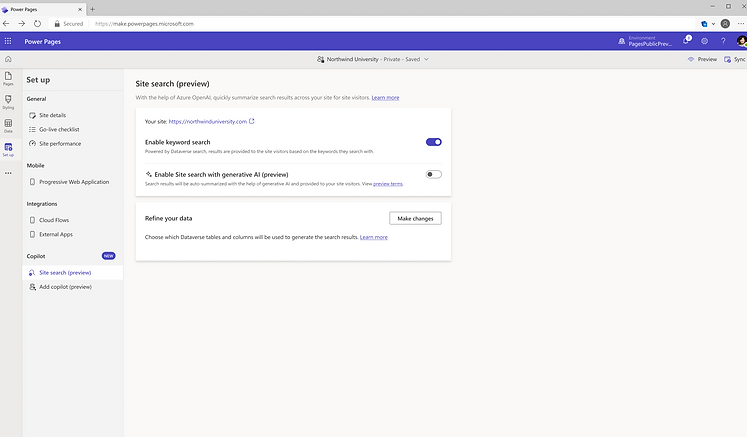
Task: Expand dropdown arrow next to browser extension
Action: [x=713, y=24]
